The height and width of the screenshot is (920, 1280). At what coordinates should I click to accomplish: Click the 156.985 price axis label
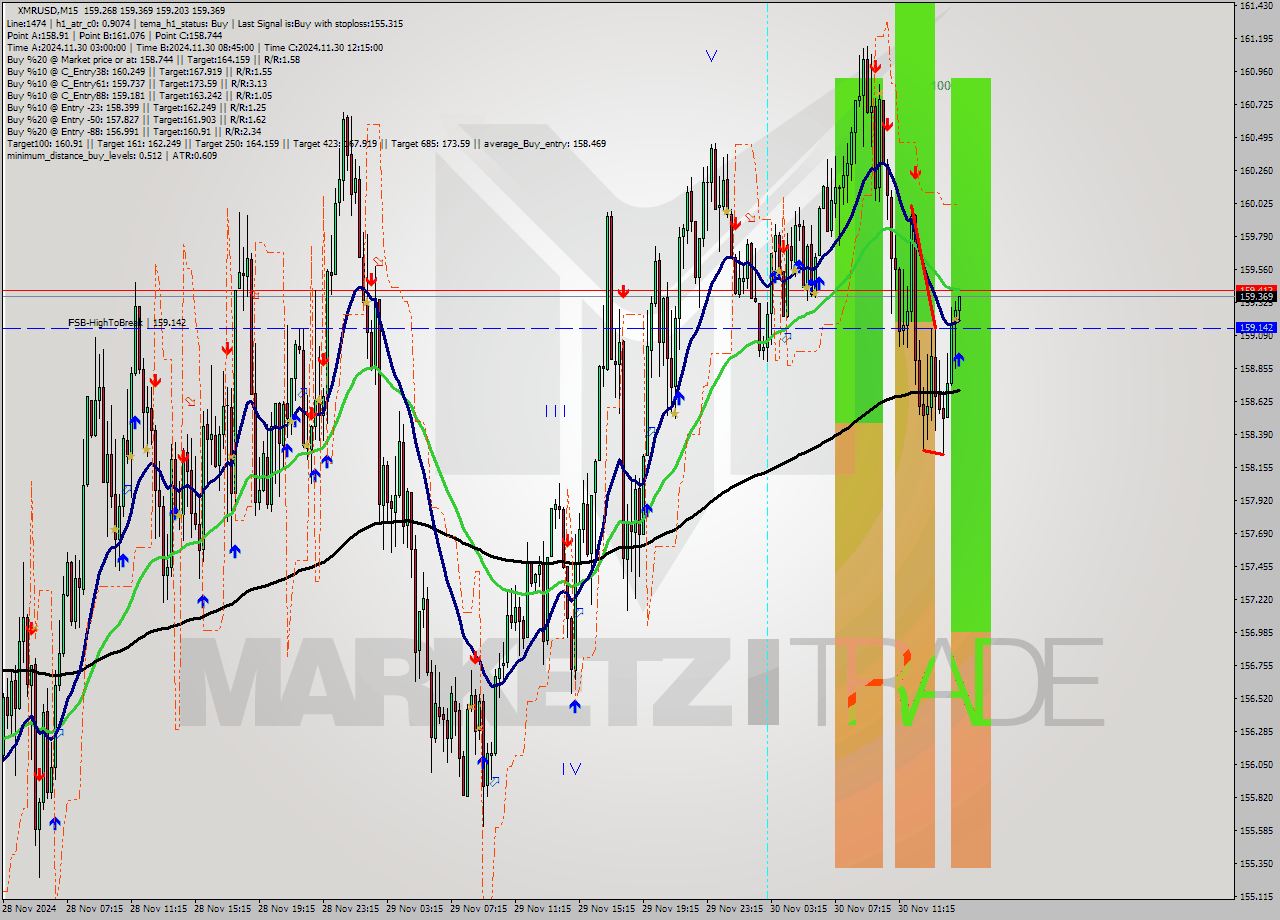1256,633
